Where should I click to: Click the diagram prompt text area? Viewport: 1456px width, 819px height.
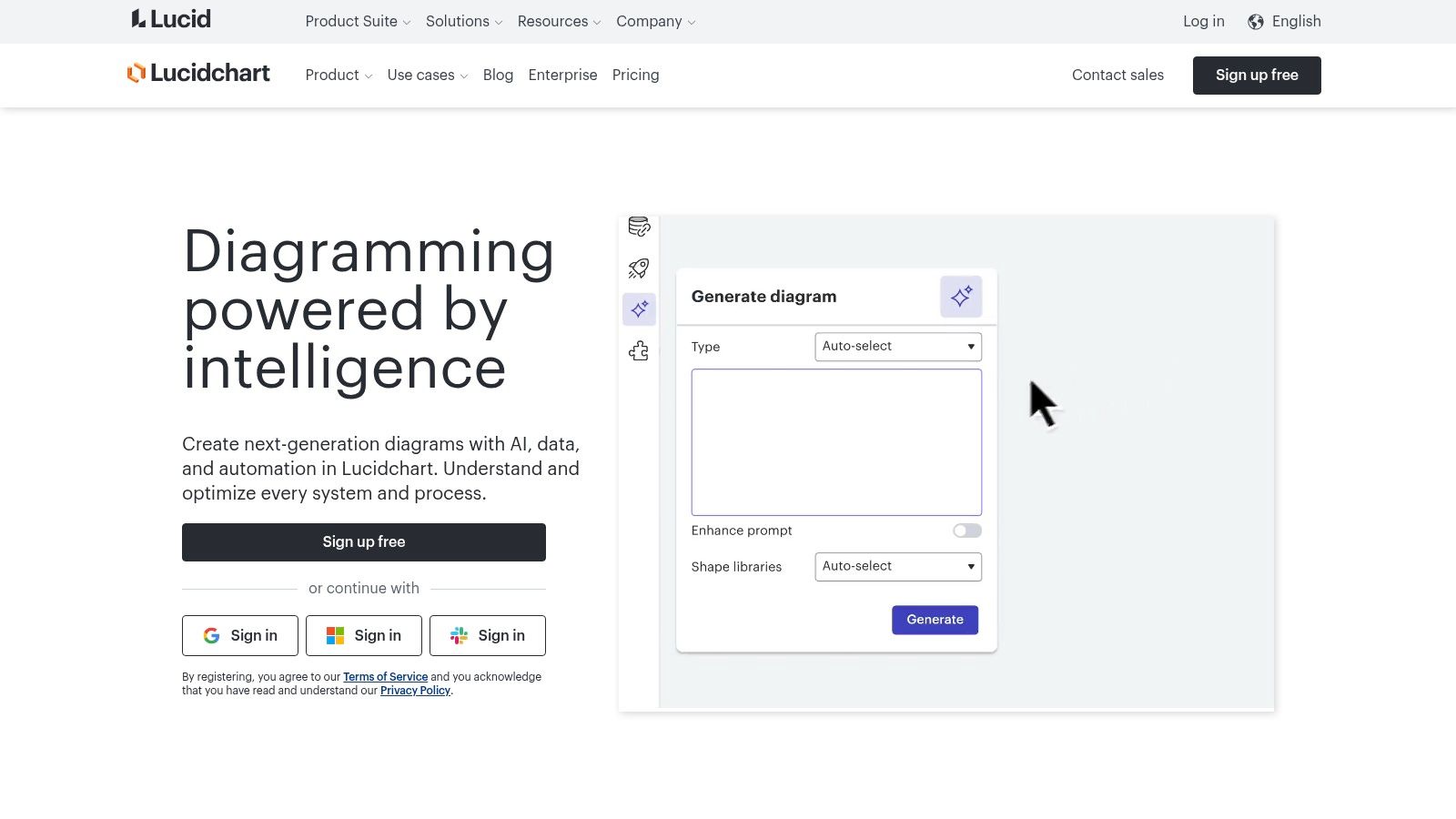pos(836,442)
